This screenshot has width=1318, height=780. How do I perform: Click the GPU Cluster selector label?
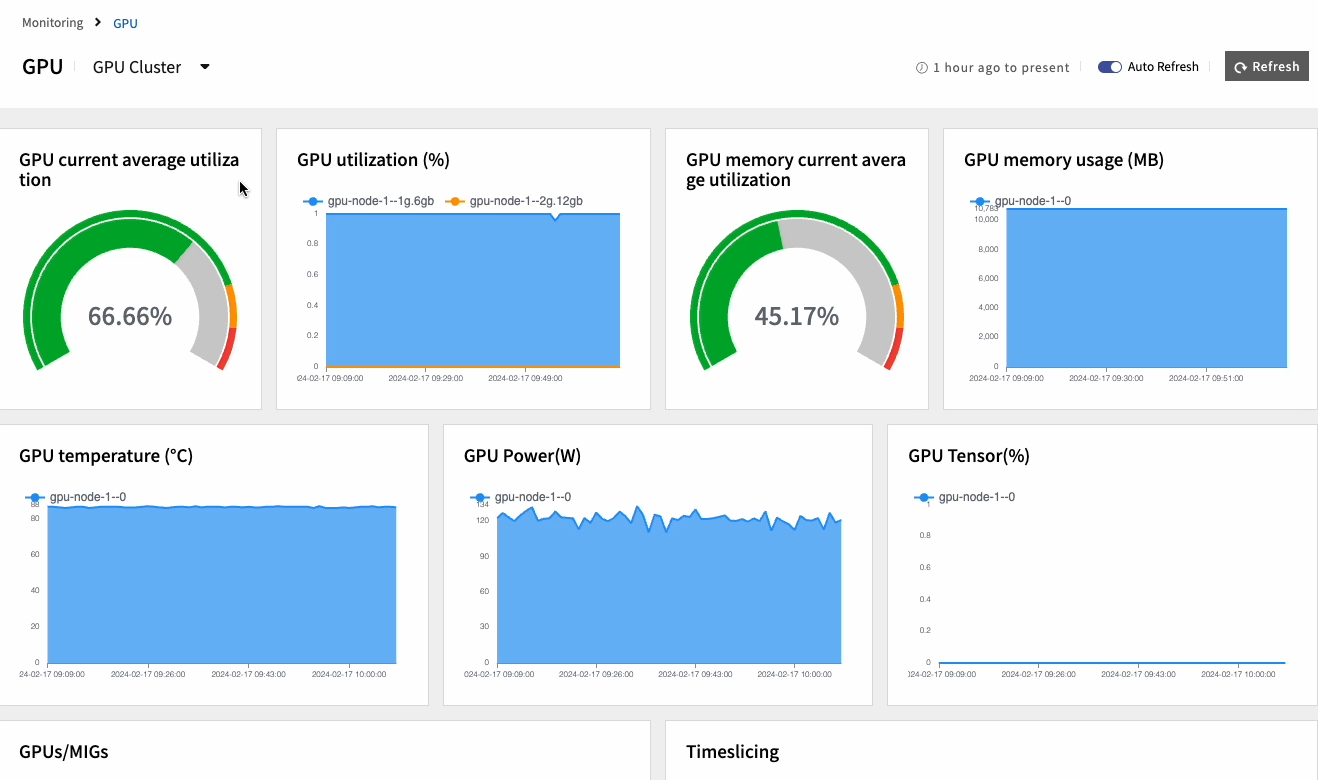point(137,67)
